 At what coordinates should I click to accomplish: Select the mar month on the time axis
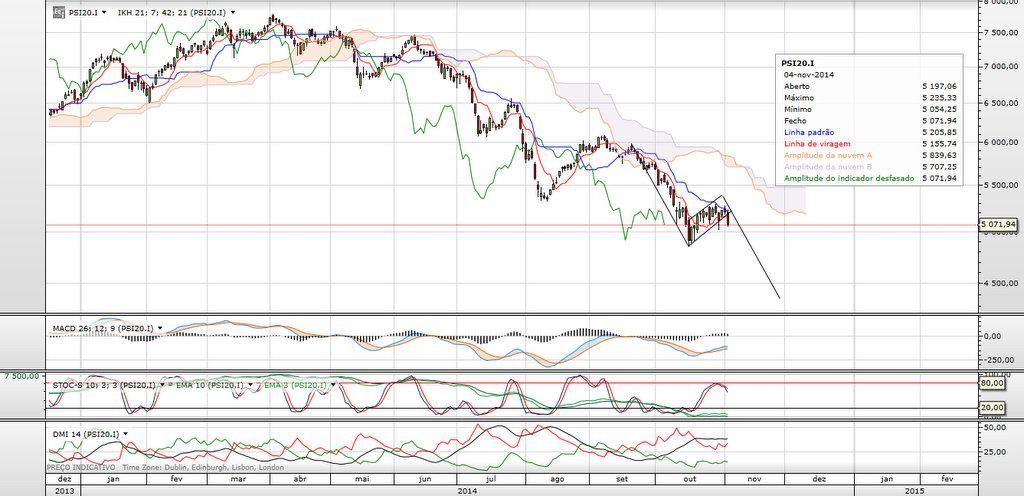[238, 479]
